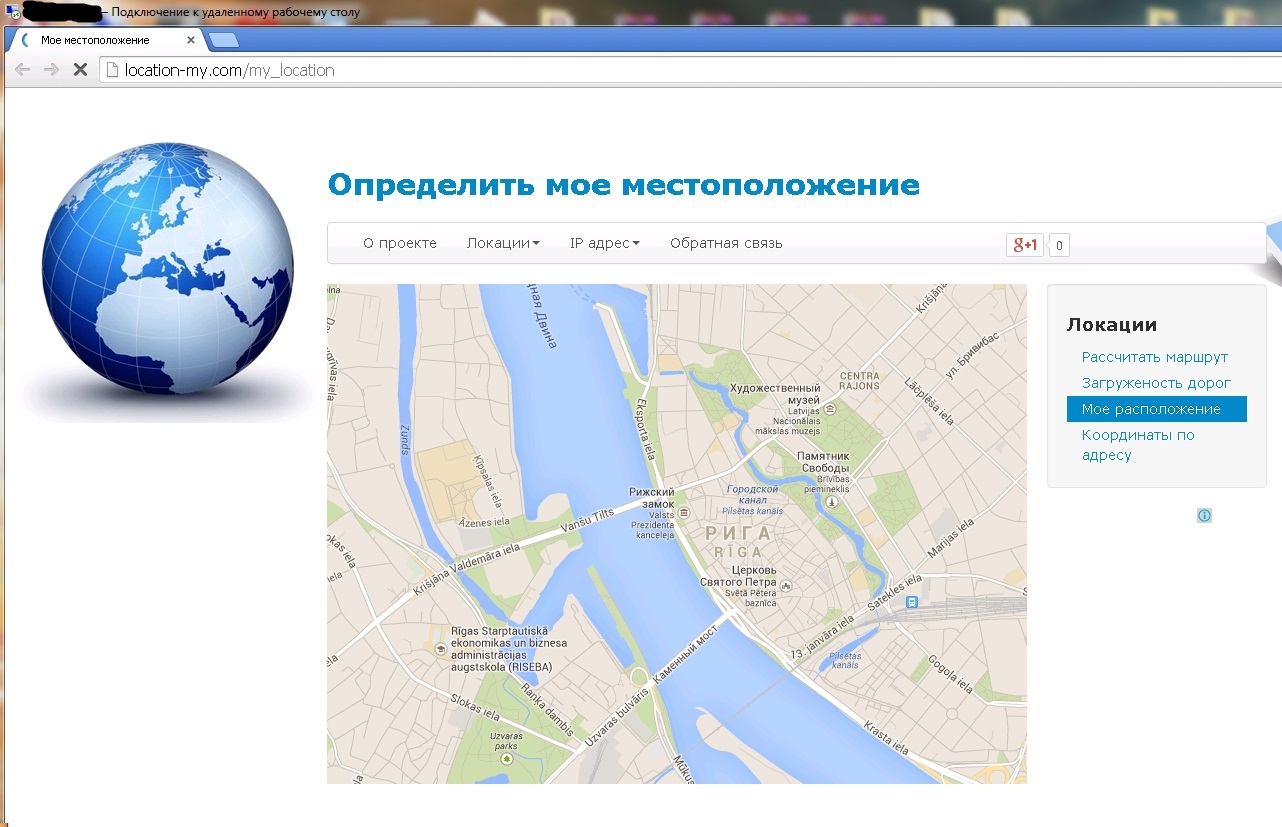Click the +1 counter showing 0
The height and width of the screenshot is (827, 1282).
click(1059, 245)
